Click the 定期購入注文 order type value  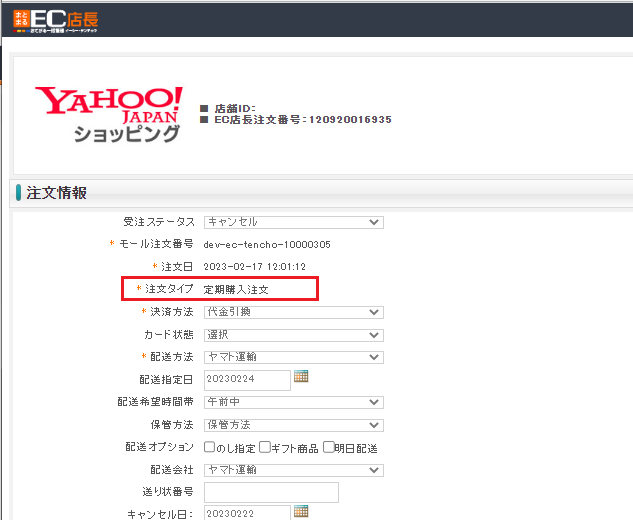pos(243,289)
